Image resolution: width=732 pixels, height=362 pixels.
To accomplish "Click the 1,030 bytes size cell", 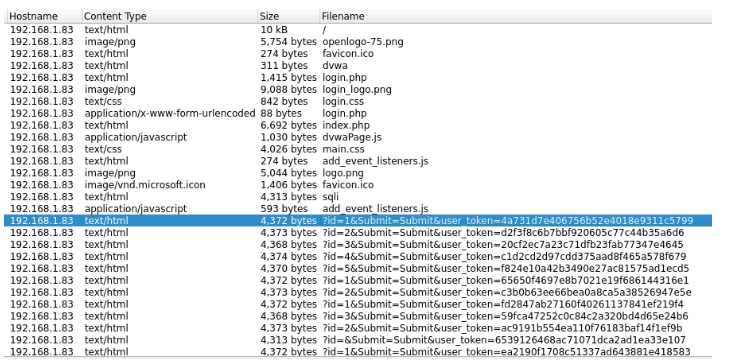I will 289,137.
